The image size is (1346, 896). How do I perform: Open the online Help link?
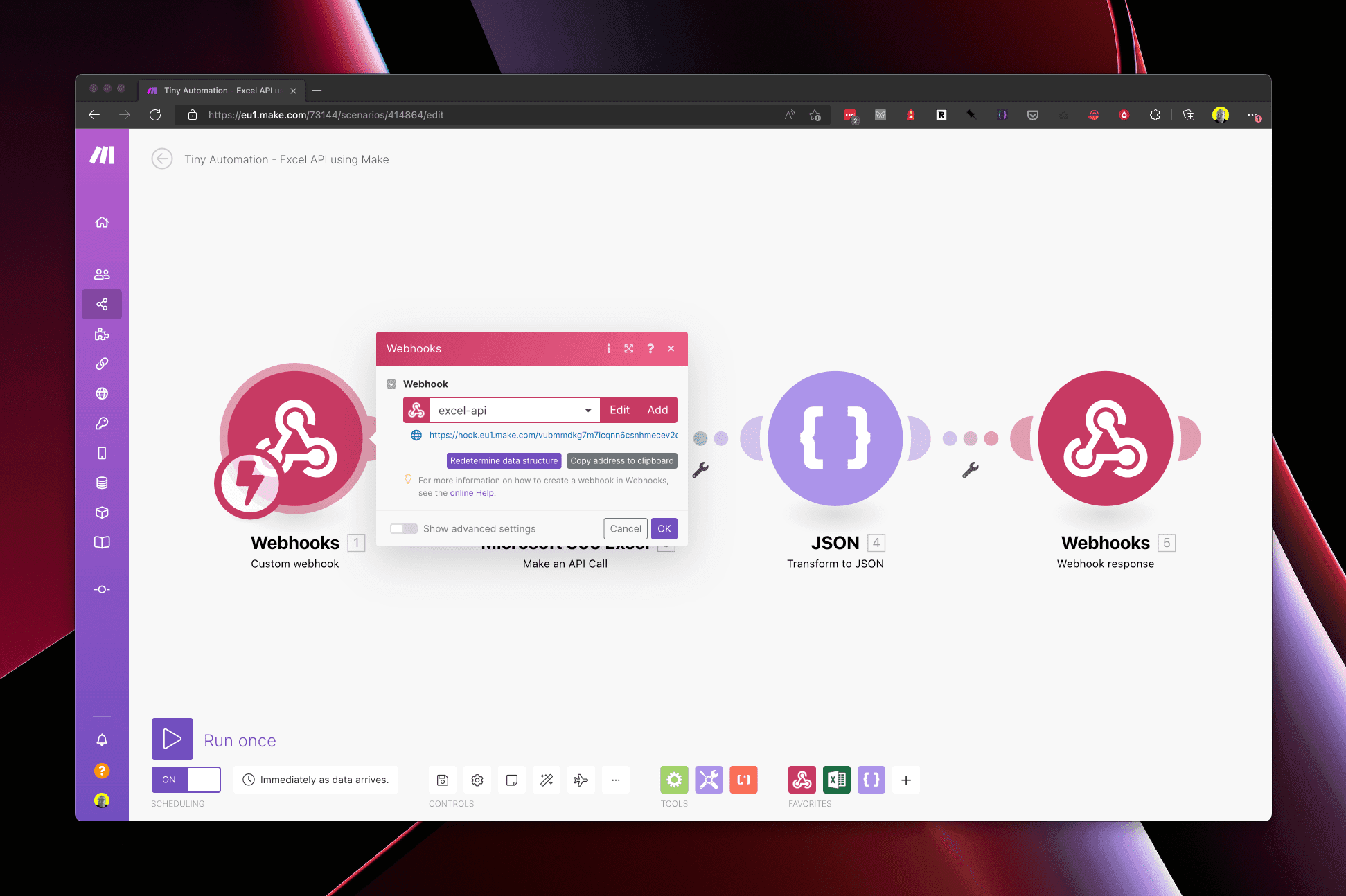tap(472, 493)
